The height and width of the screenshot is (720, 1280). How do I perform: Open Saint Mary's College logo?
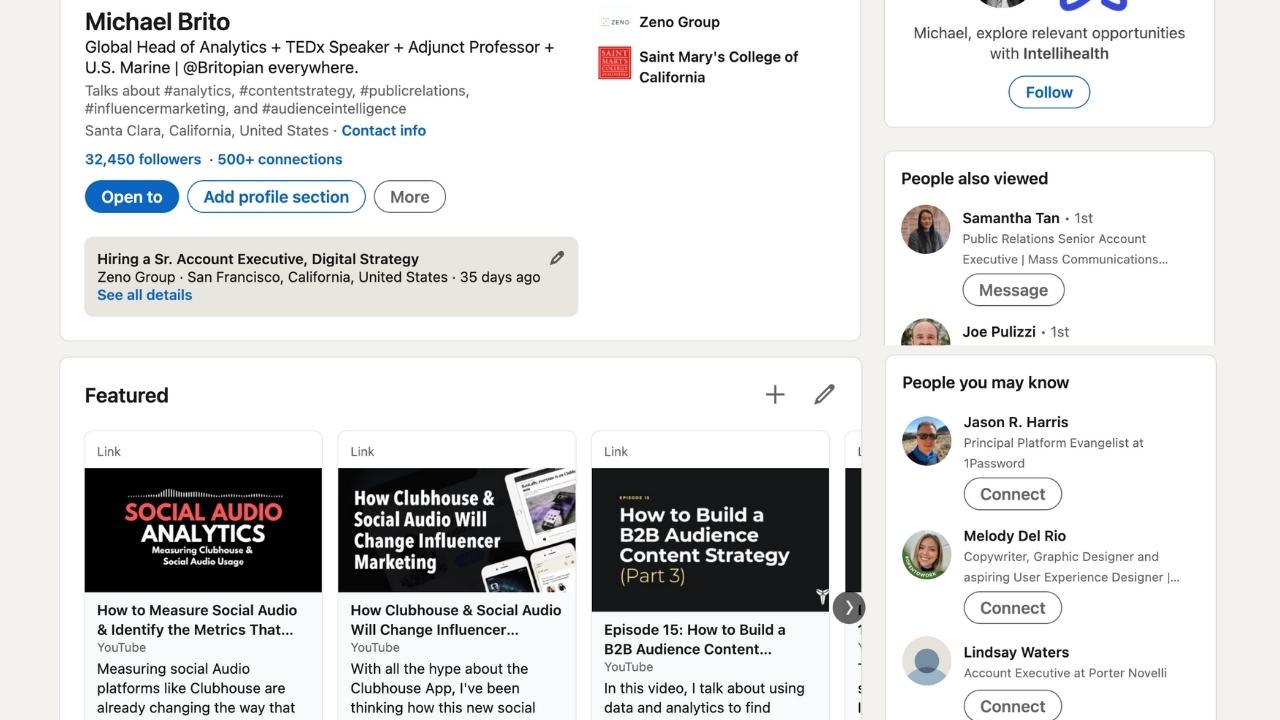point(614,62)
